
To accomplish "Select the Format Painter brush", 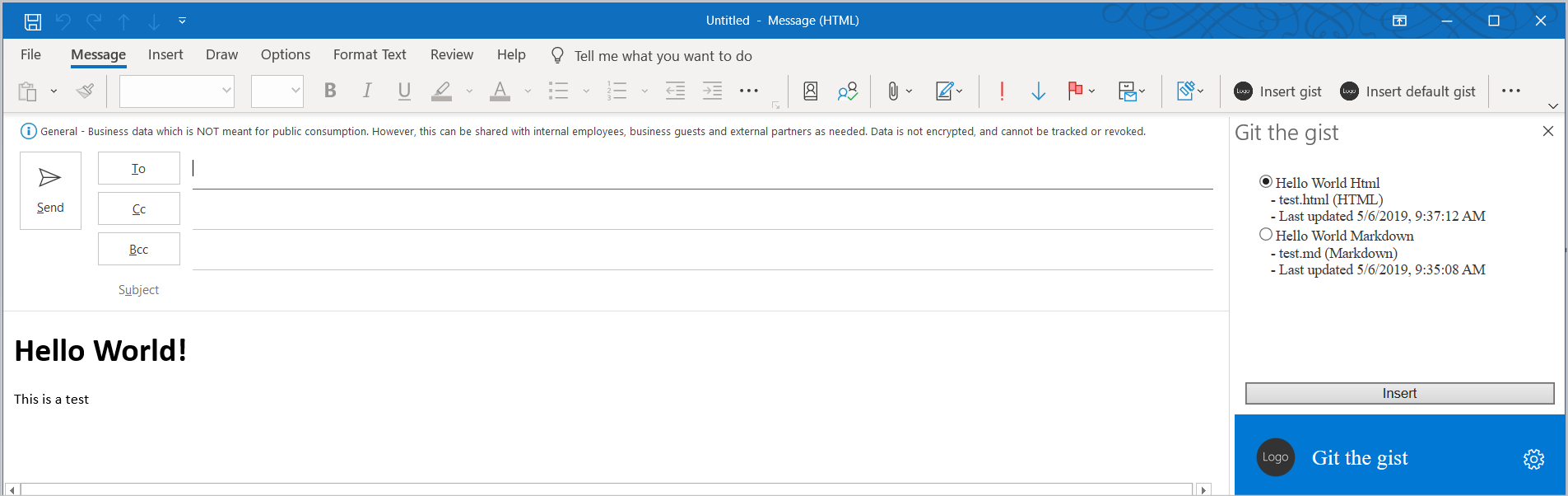I will (x=85, y=91).
